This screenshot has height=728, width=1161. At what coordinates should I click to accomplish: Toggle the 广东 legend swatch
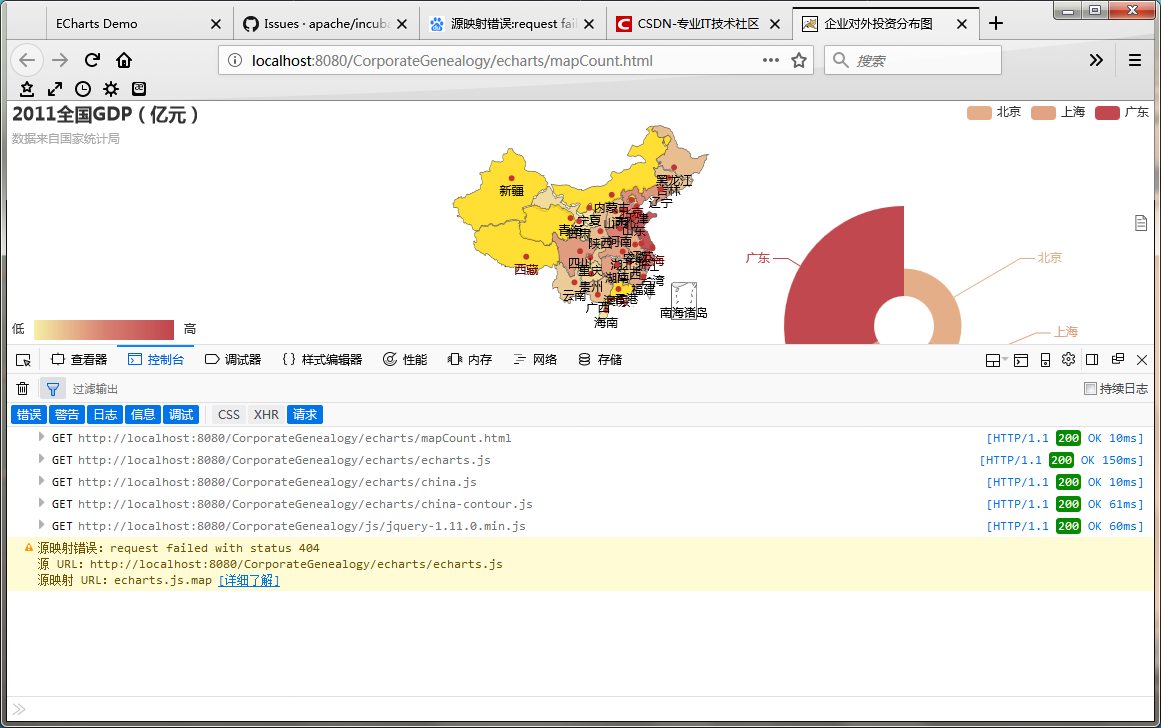1107,113
